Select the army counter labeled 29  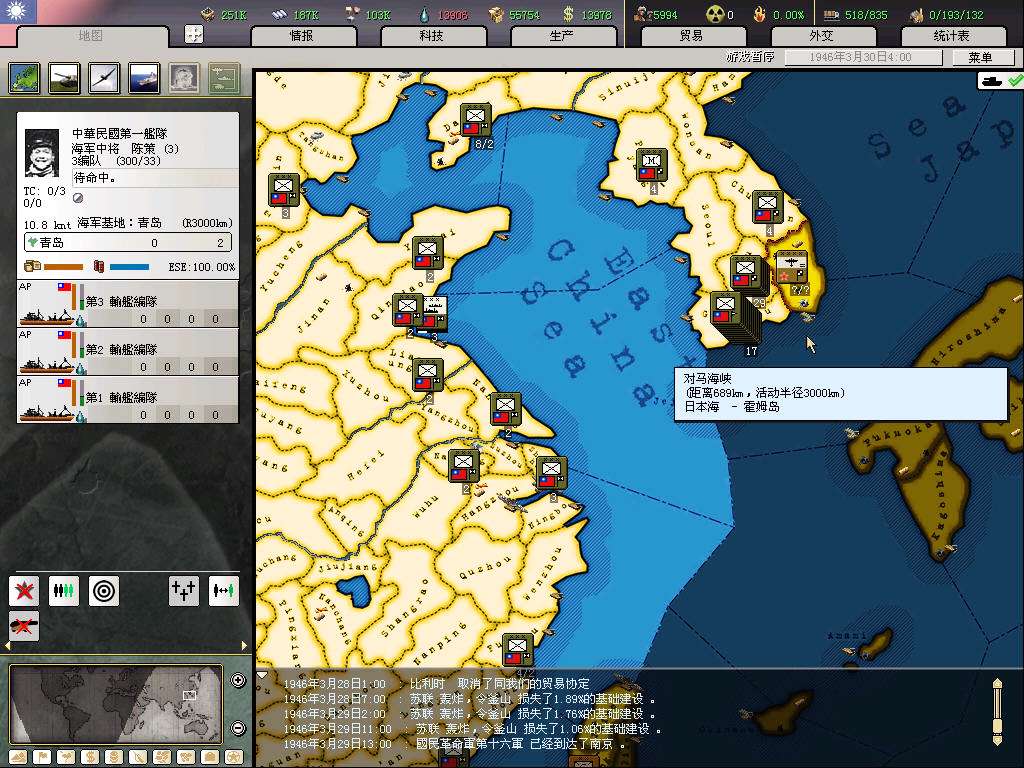coord(746,273)
